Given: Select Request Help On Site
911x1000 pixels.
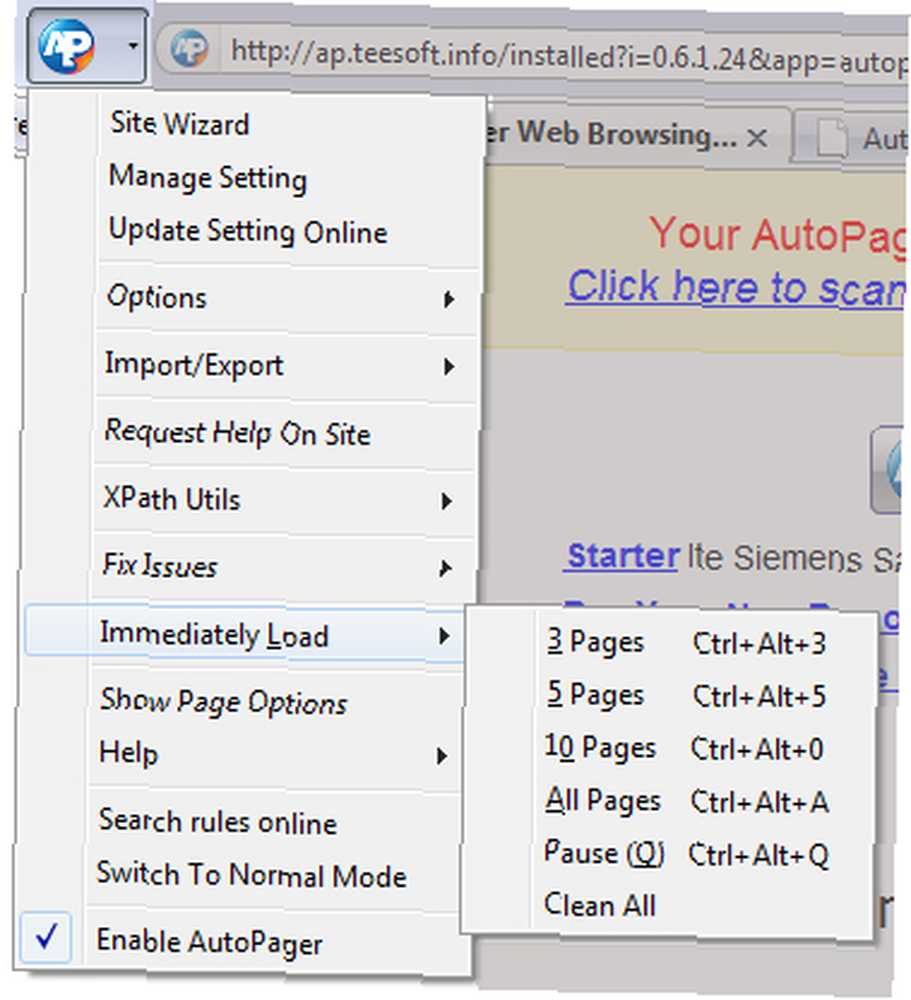Looking at the screenshot, I should (x=237, y=433).
